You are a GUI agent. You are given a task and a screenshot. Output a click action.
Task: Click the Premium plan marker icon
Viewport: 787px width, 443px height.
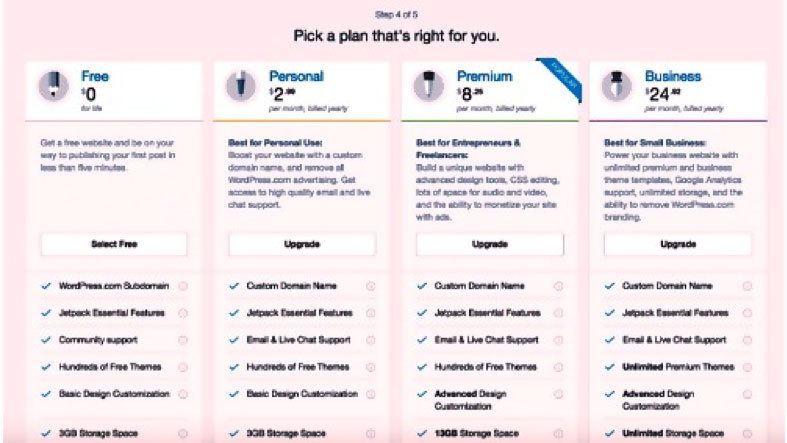[x=429, y=86]
